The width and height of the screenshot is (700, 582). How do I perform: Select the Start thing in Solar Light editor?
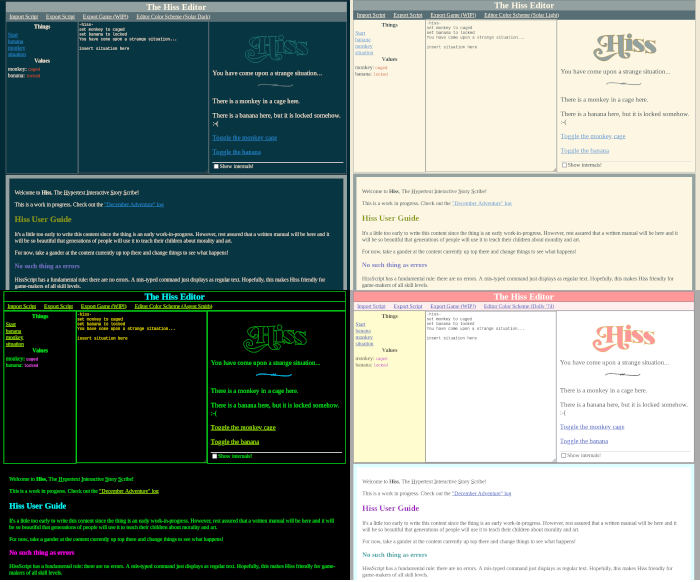click(x=360, y=33)
